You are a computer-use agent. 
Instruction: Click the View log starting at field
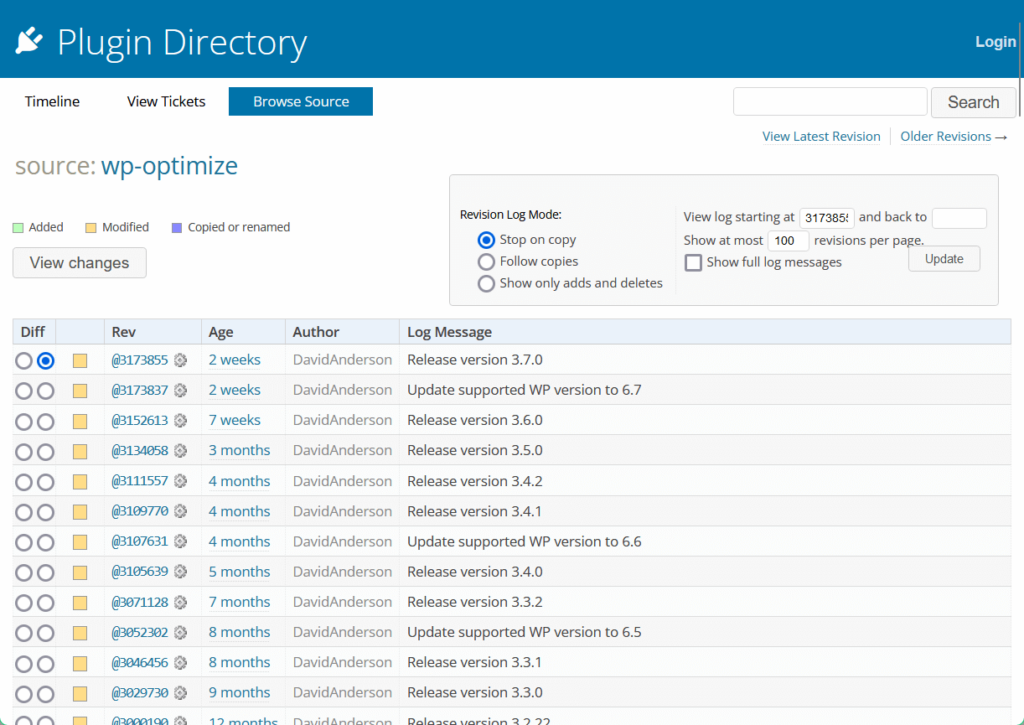(827, 218)
